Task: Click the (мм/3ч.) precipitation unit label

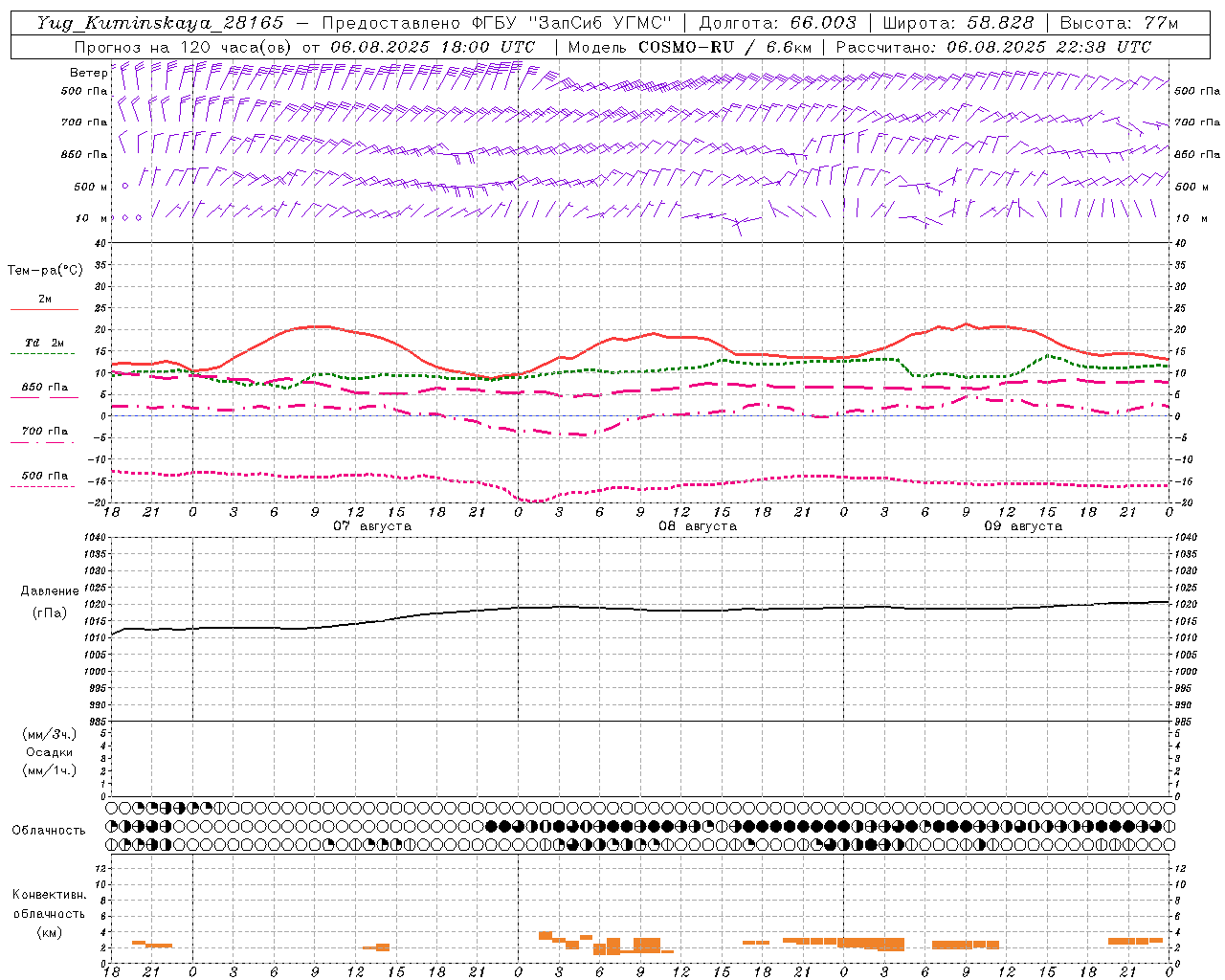Action: point(50,735)
